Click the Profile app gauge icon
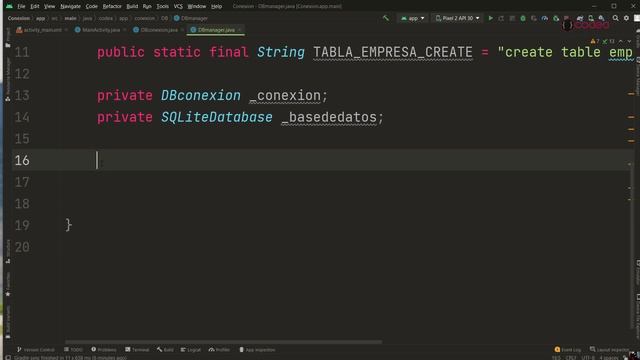This screenshot has width=640, height=360. coord(544,18)
